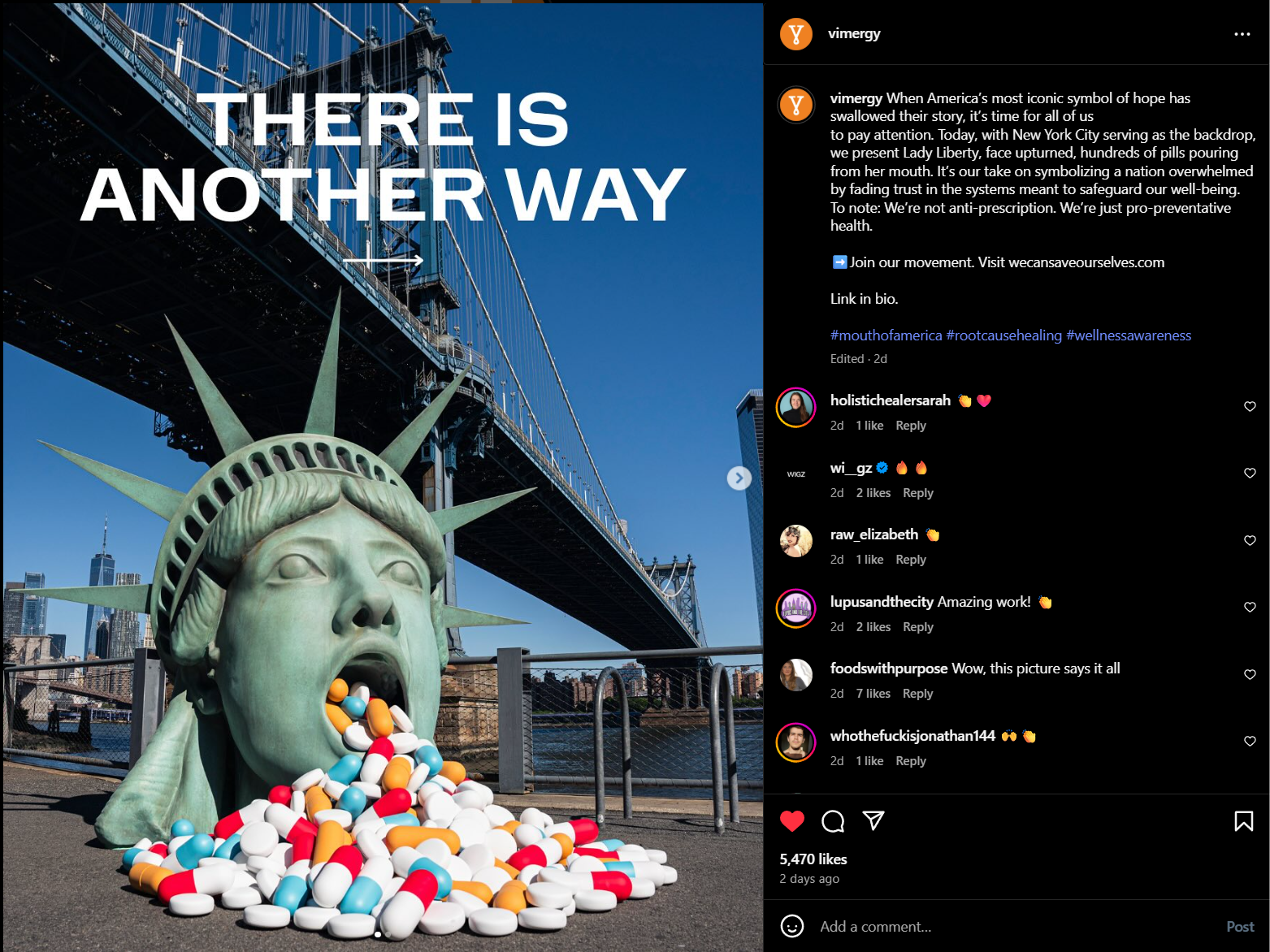Click the #mouthofamerica hashtag
This screenshot has height=952, width=1270.
click(886, 335)
